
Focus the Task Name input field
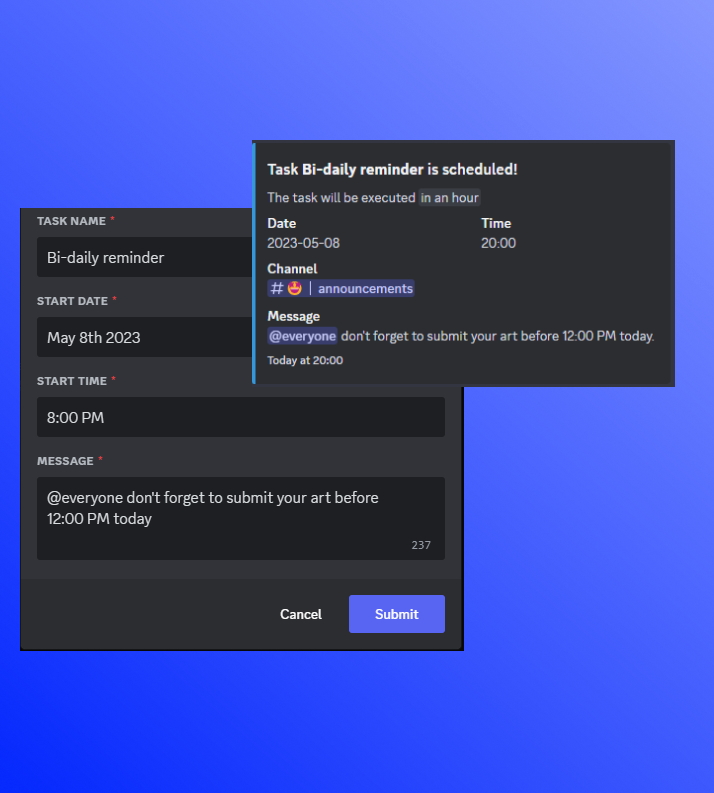point(145,257)
